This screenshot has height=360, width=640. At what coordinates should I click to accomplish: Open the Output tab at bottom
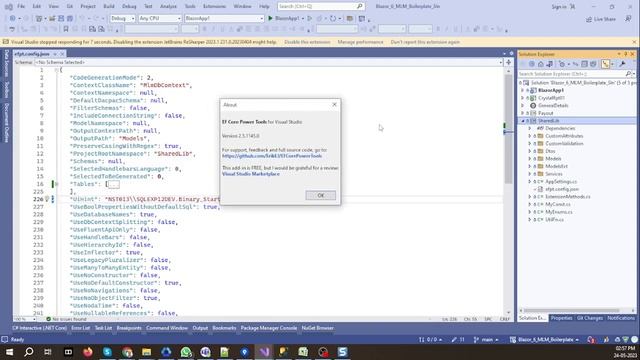(200, 328)
